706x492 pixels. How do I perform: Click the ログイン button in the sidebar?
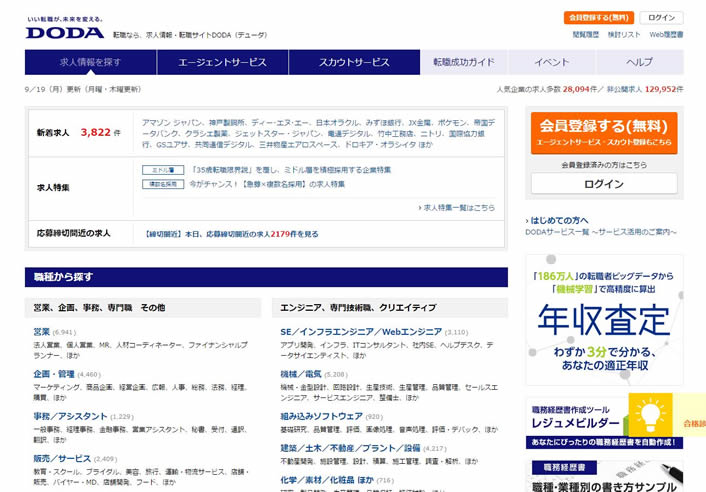pos(604,184)
